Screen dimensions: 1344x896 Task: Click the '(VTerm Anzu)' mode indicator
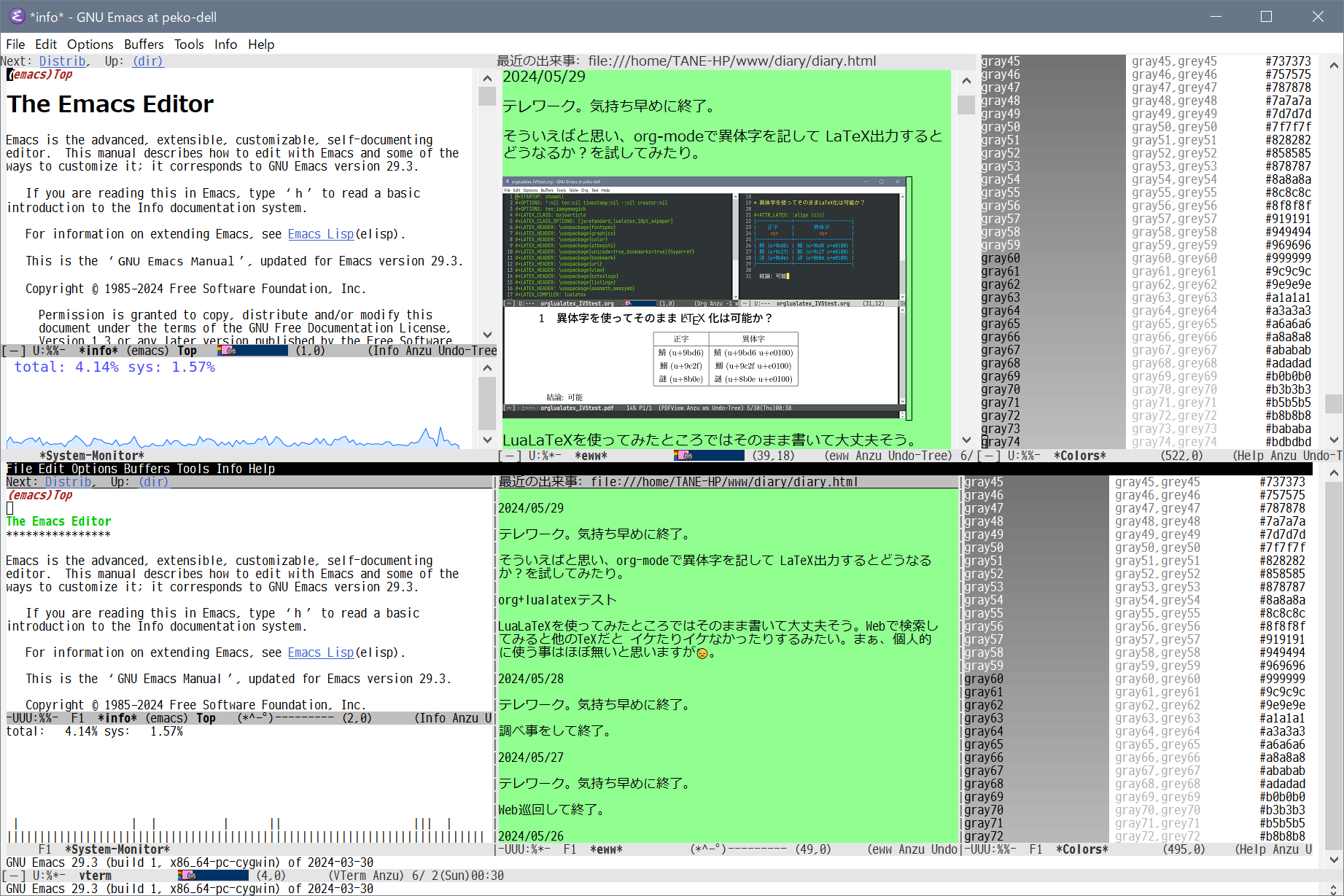pos(366,876)
